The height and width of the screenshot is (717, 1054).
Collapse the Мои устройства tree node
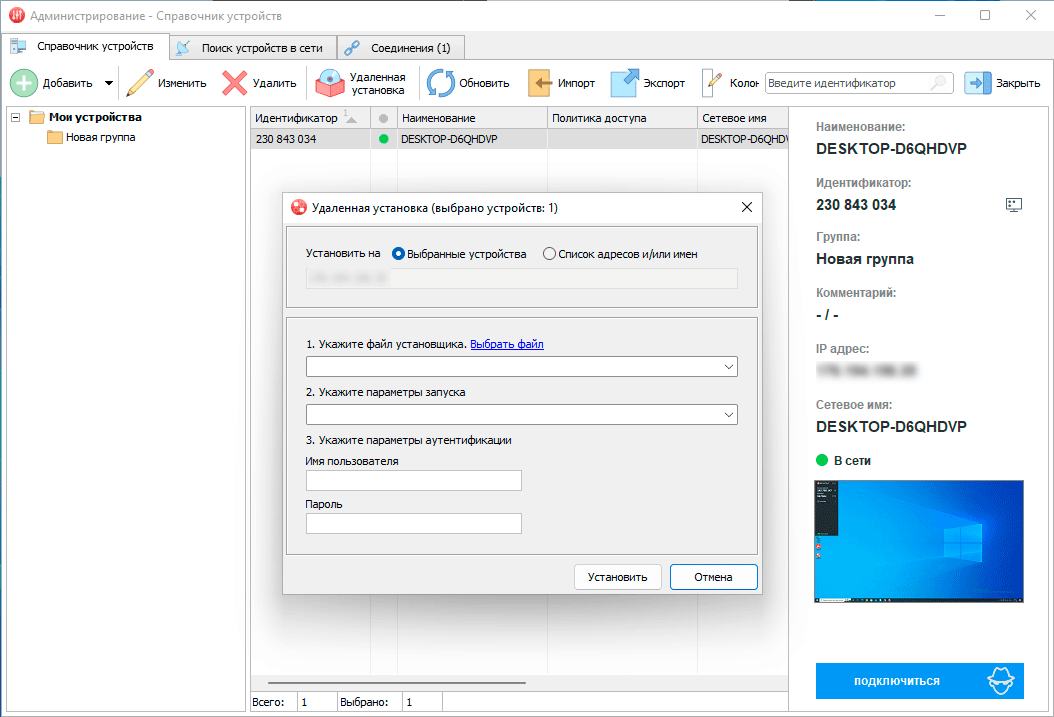pos(15,118)
